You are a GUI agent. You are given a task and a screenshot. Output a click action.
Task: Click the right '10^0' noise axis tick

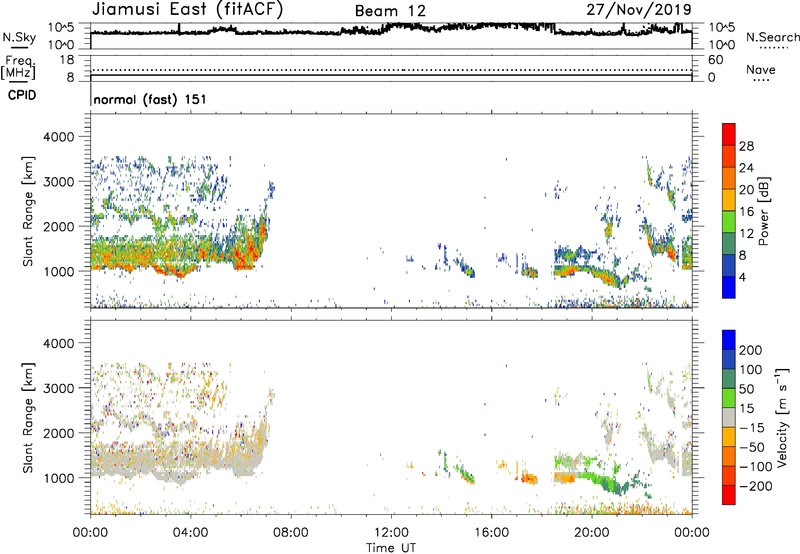721,45
